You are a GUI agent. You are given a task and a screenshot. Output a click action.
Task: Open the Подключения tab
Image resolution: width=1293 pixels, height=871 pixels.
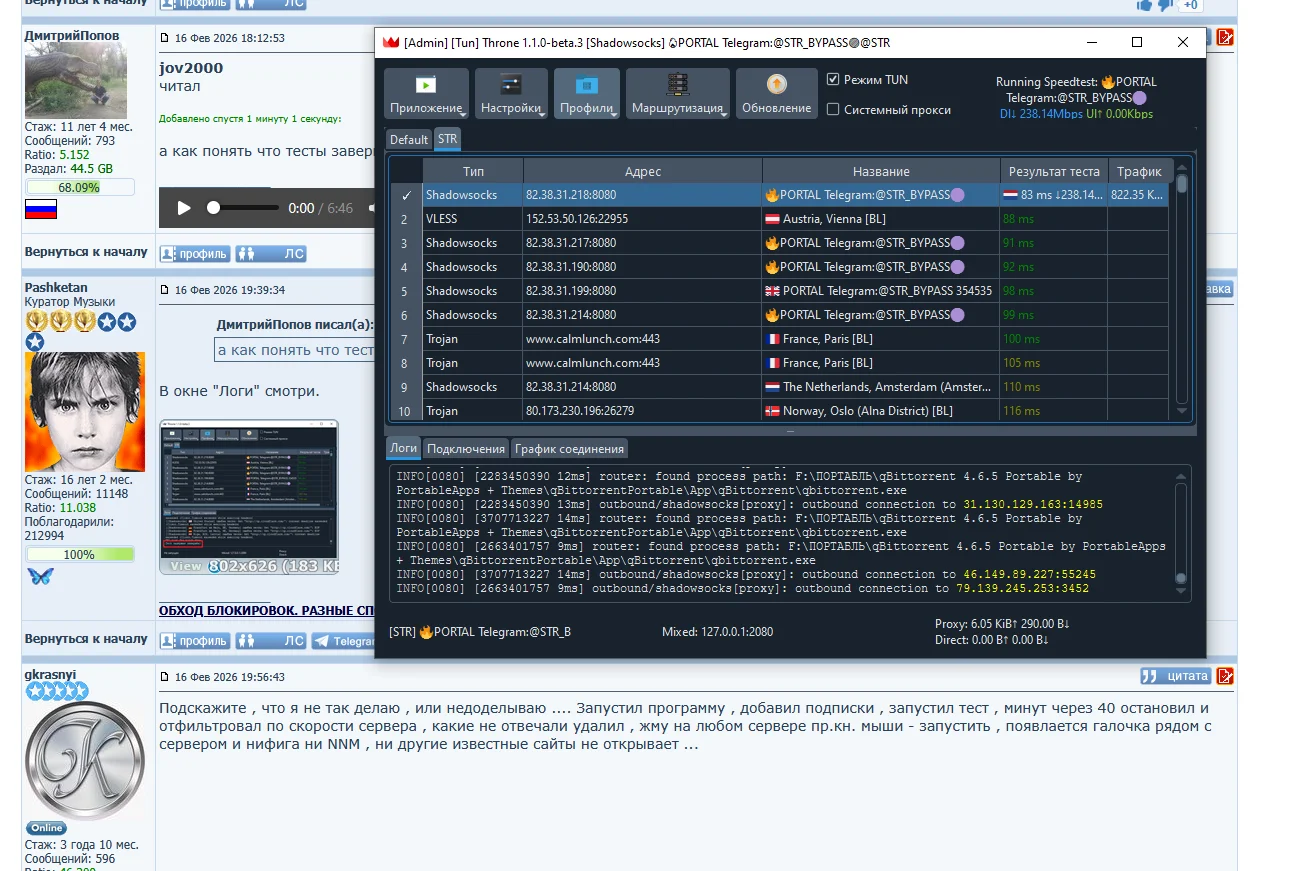(466, 449)
